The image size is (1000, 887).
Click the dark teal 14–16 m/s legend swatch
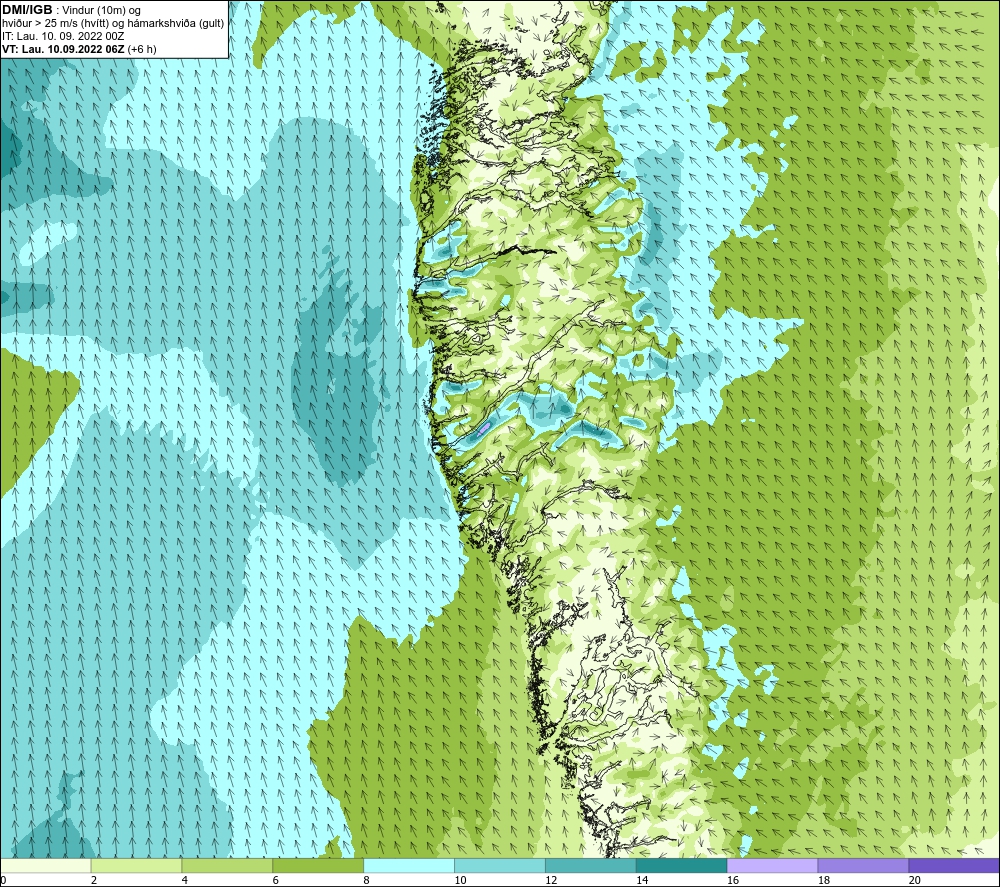pos(681,865)
